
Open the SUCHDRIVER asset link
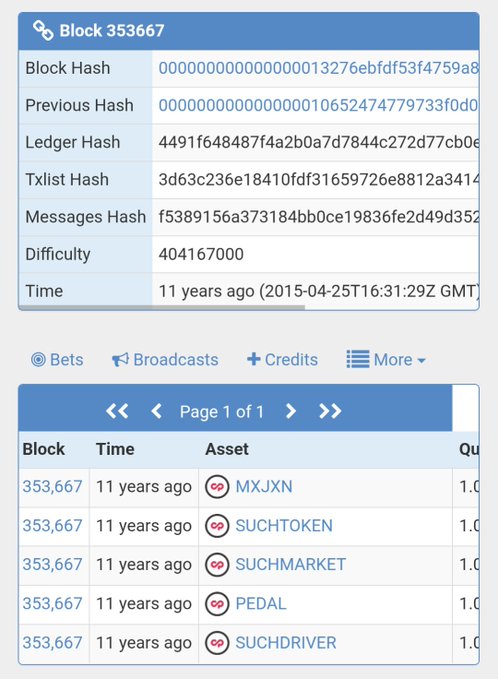point(286,643)
